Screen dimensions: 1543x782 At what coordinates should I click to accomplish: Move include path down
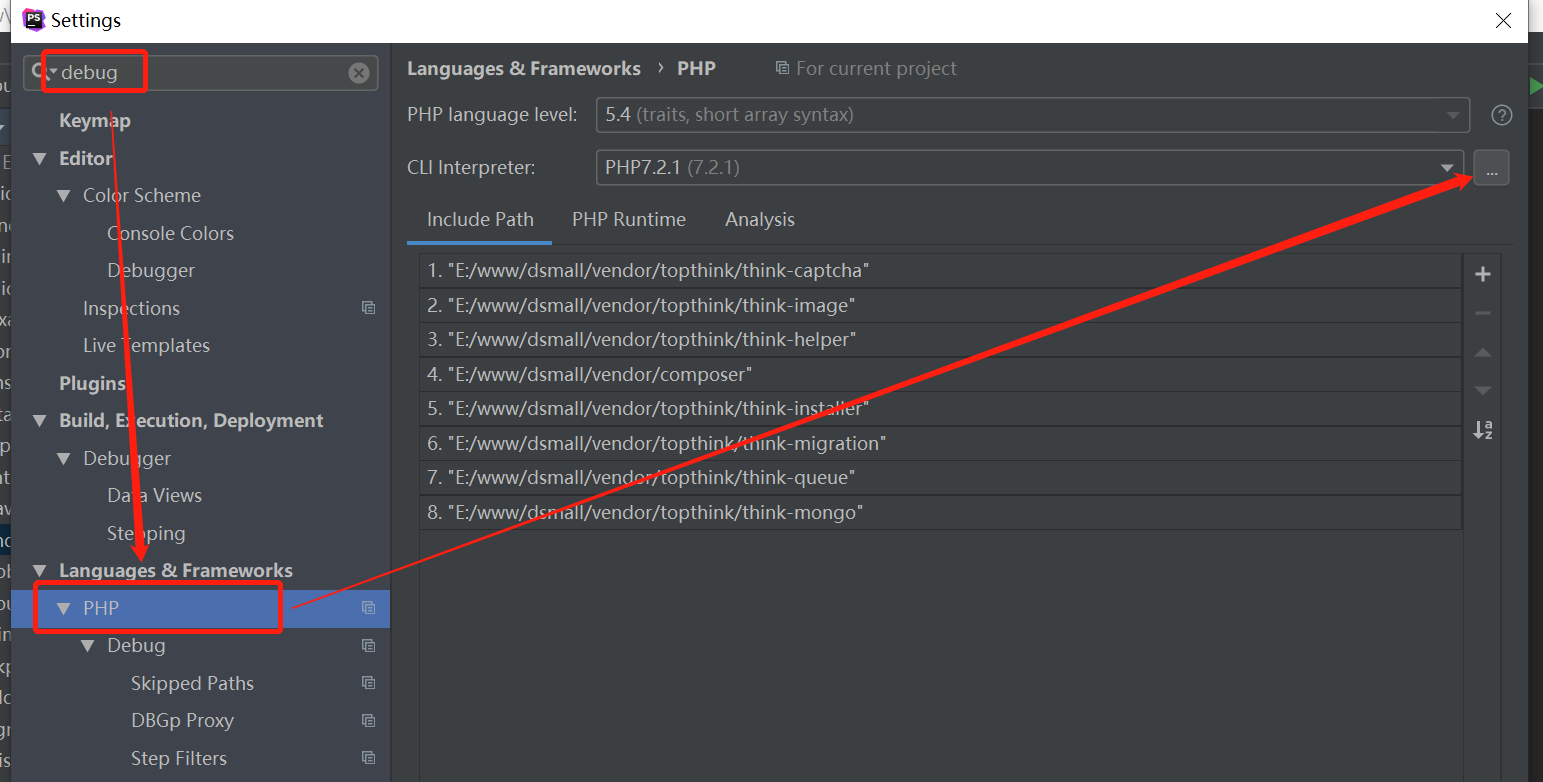[1483, 391]
